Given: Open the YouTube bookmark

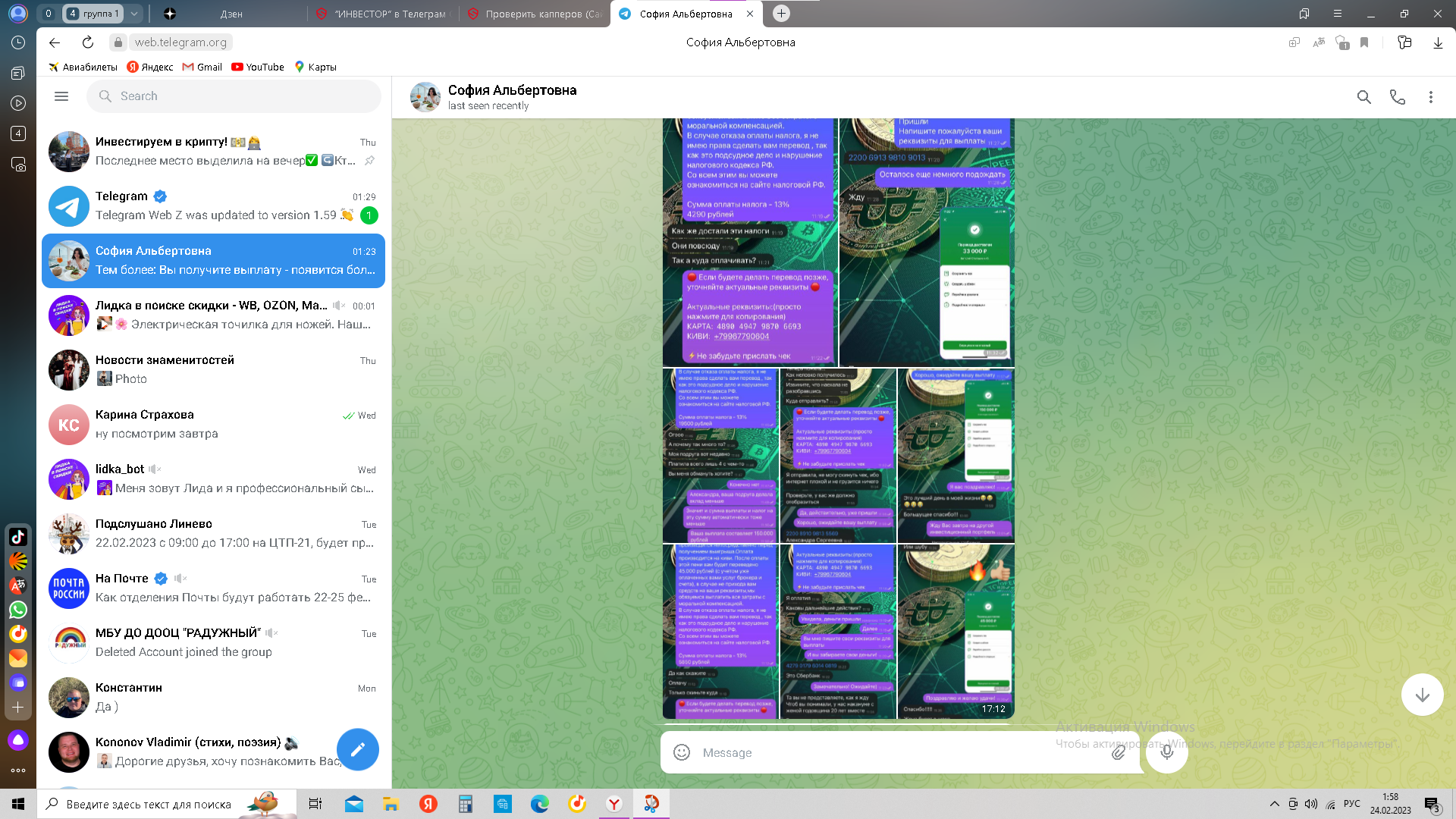Looking at the screenshot, I should (258, 67).
